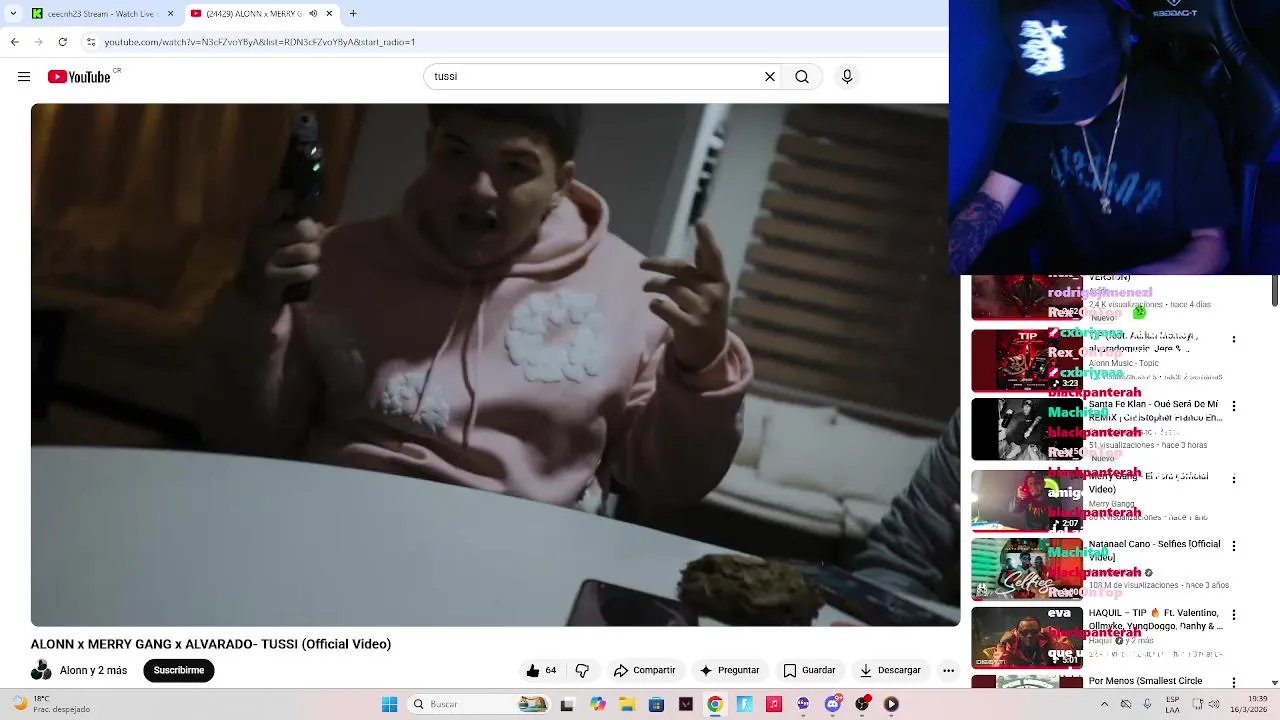Open the weather widget 18°C
Screen dimensions: 1280x720
(x=48, y=704)
